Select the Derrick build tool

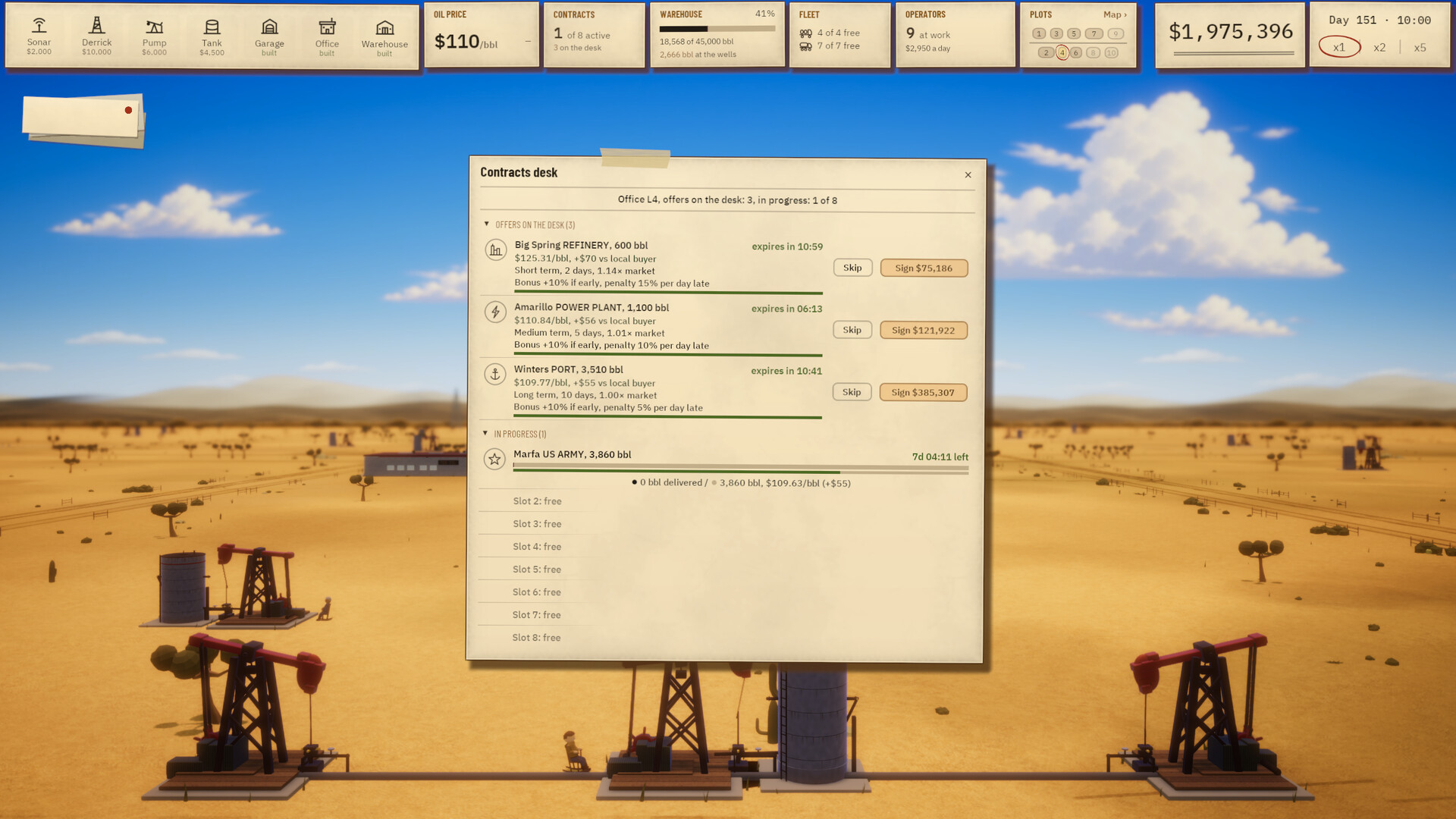tap(96, 36)
